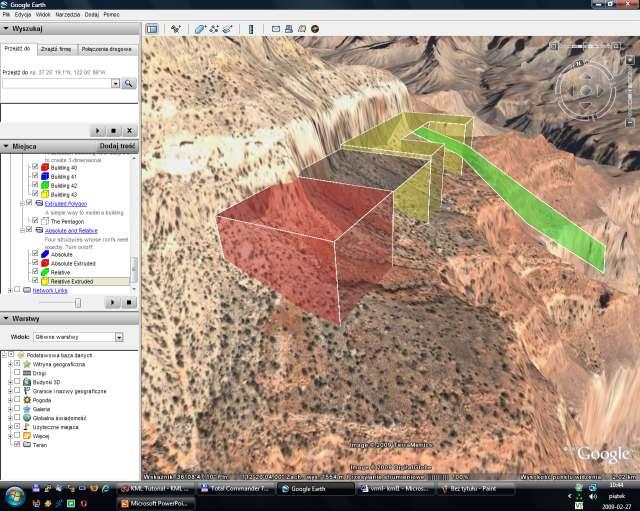
Task: Click the green Relative polygon icon
Action: pyautogui.click(x=45, y=272)
